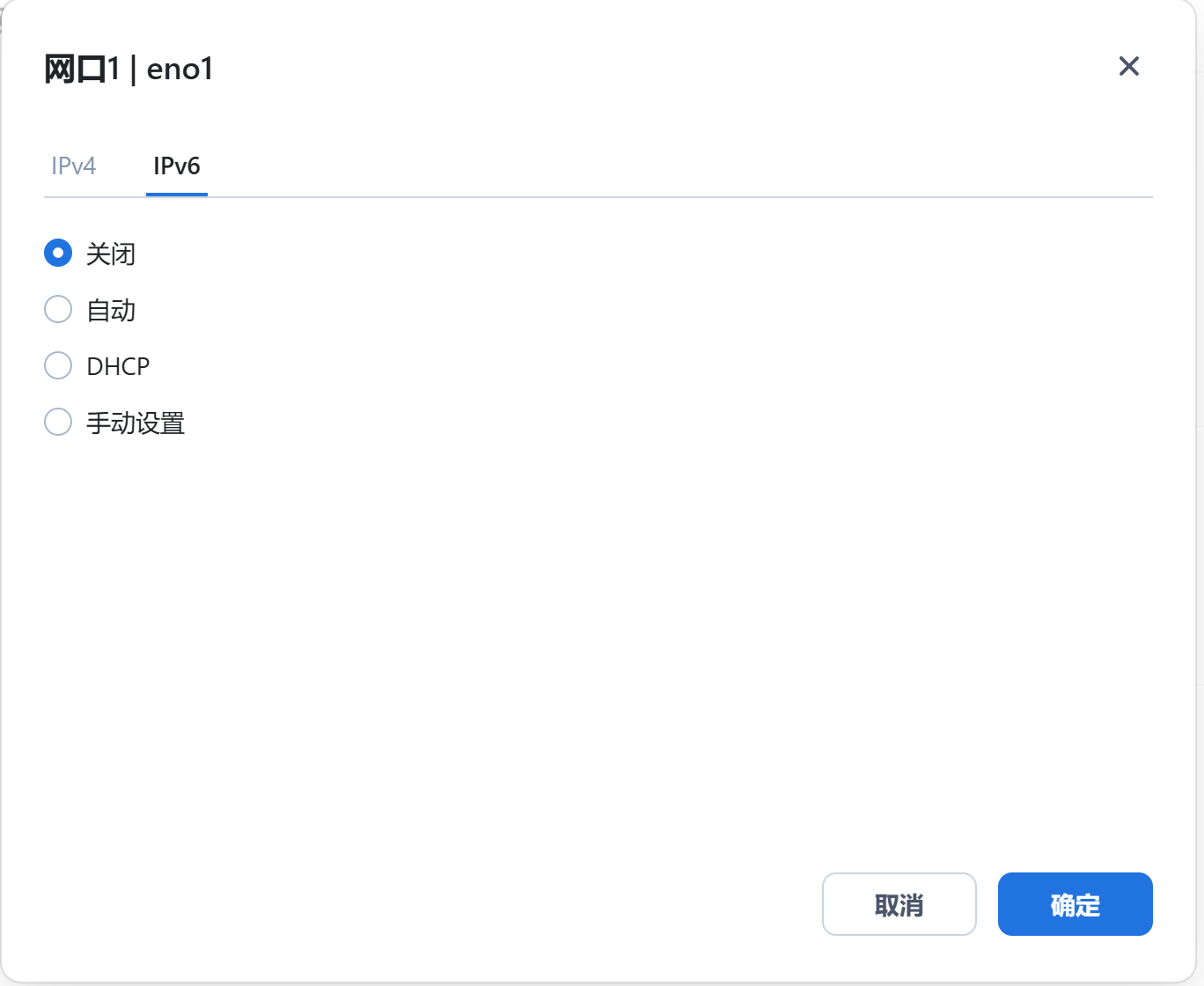
Task: Click the divider line under the tabs
Action: (x=598, y=197)
